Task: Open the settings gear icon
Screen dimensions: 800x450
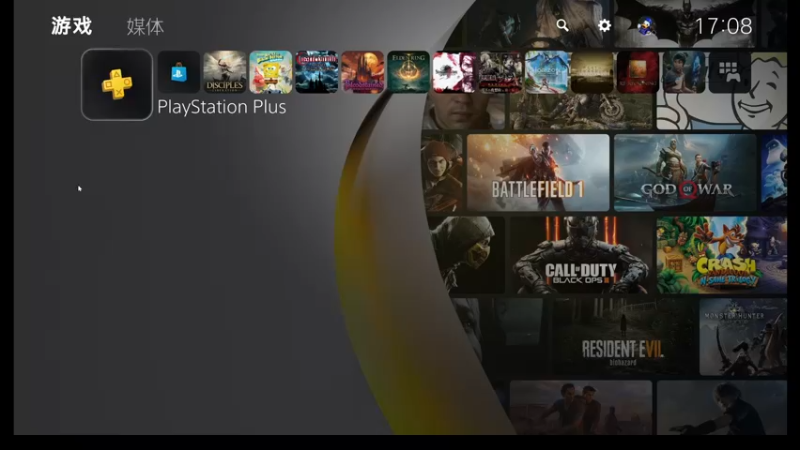Action: pos(605,26)
